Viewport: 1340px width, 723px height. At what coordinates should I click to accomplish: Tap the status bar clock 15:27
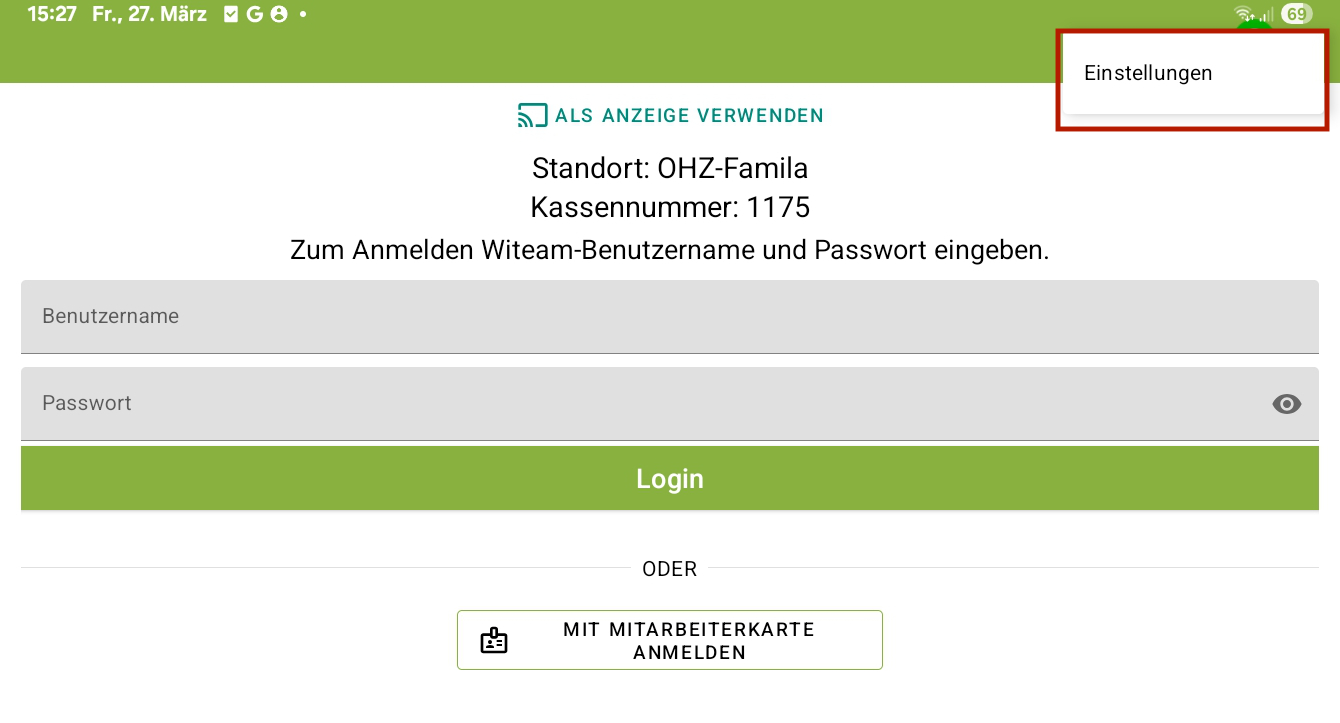[52, 15]
